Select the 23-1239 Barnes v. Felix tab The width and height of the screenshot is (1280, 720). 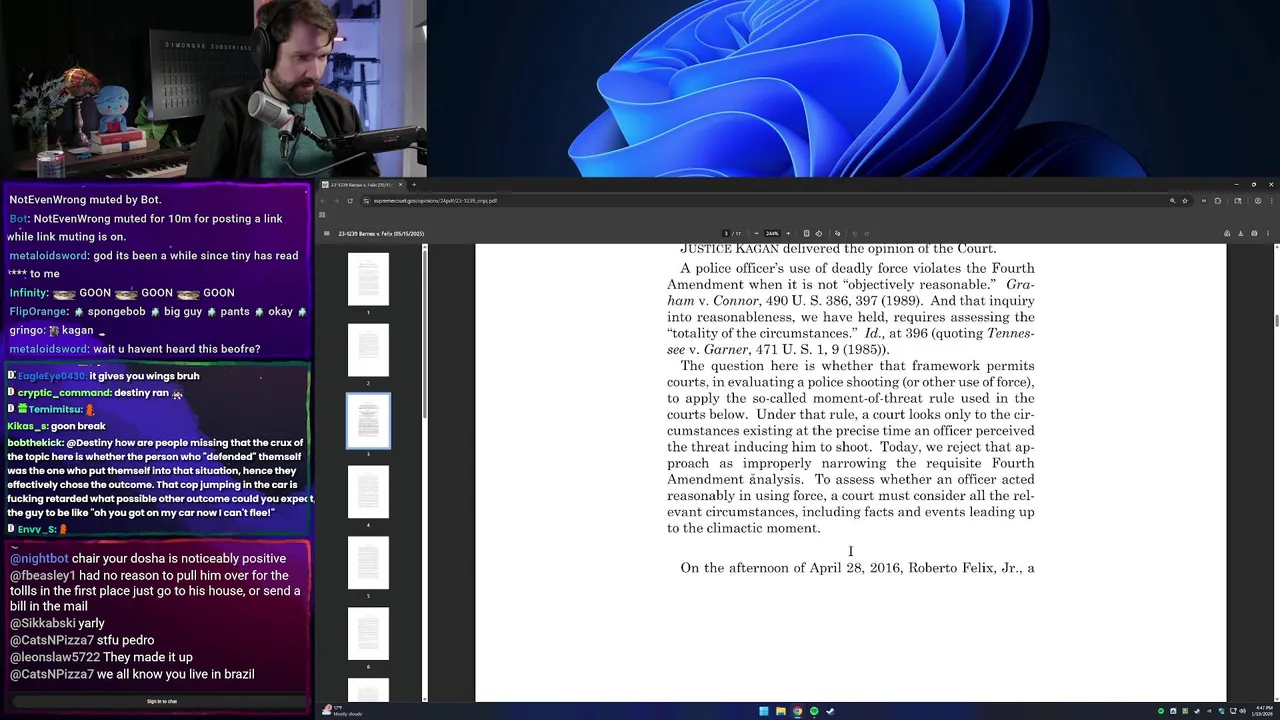pos(362,185)
